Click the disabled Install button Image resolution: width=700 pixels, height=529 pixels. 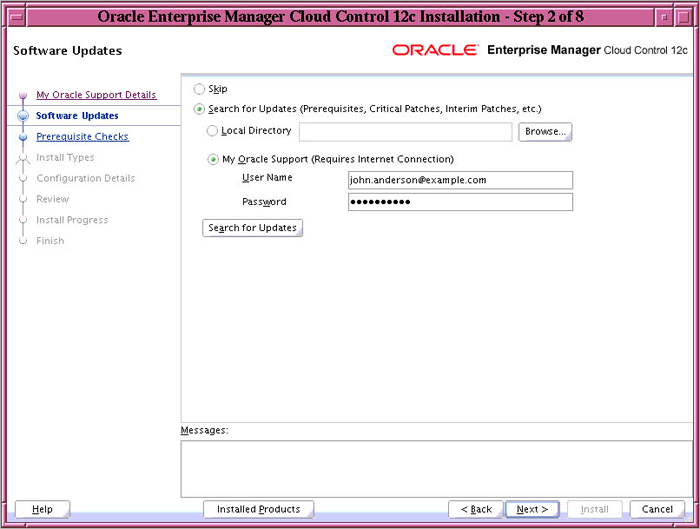point(595,509)
